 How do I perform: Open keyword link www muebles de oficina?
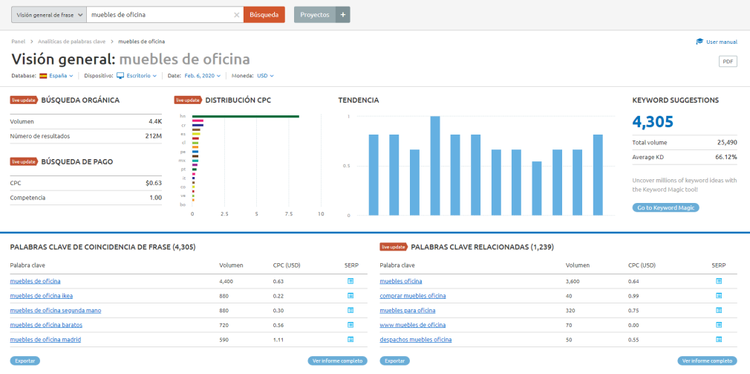tap(413, 325)
